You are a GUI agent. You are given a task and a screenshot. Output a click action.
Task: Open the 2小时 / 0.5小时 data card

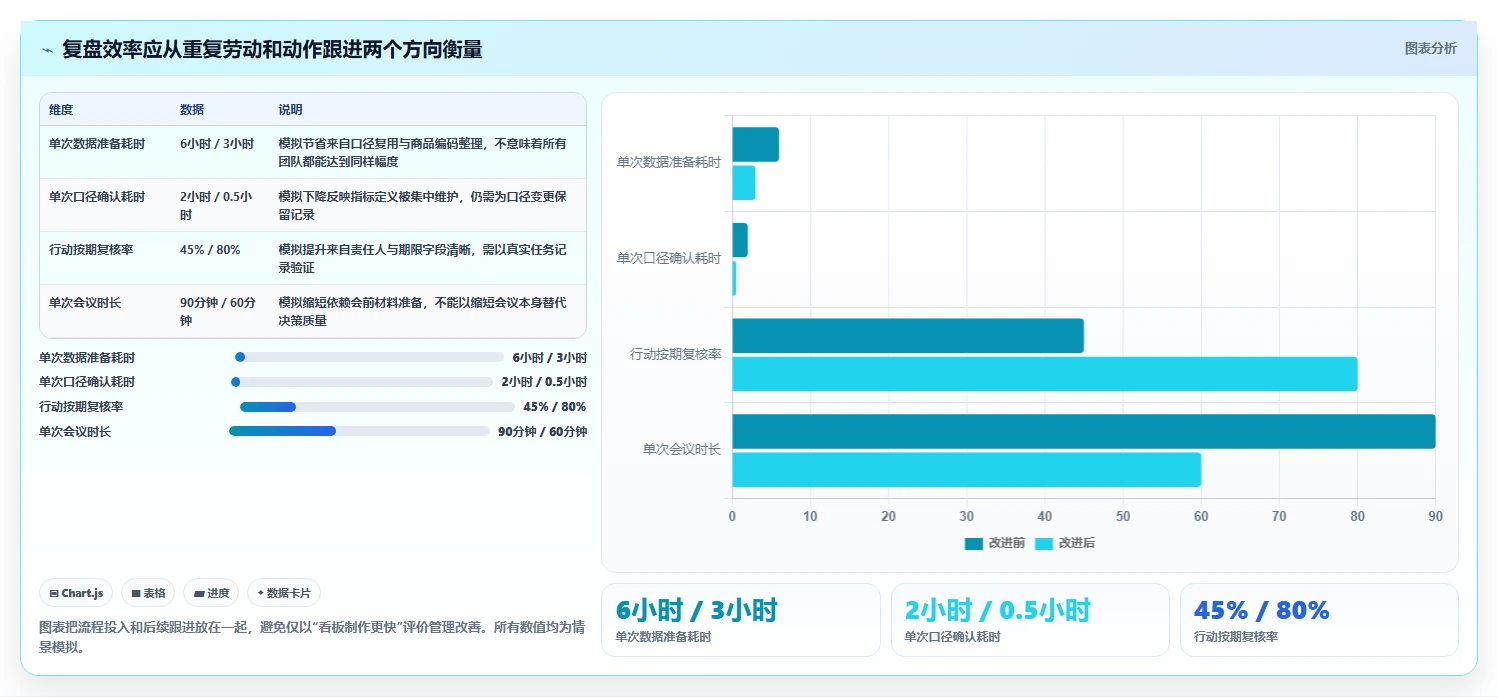coord(1030,620)
